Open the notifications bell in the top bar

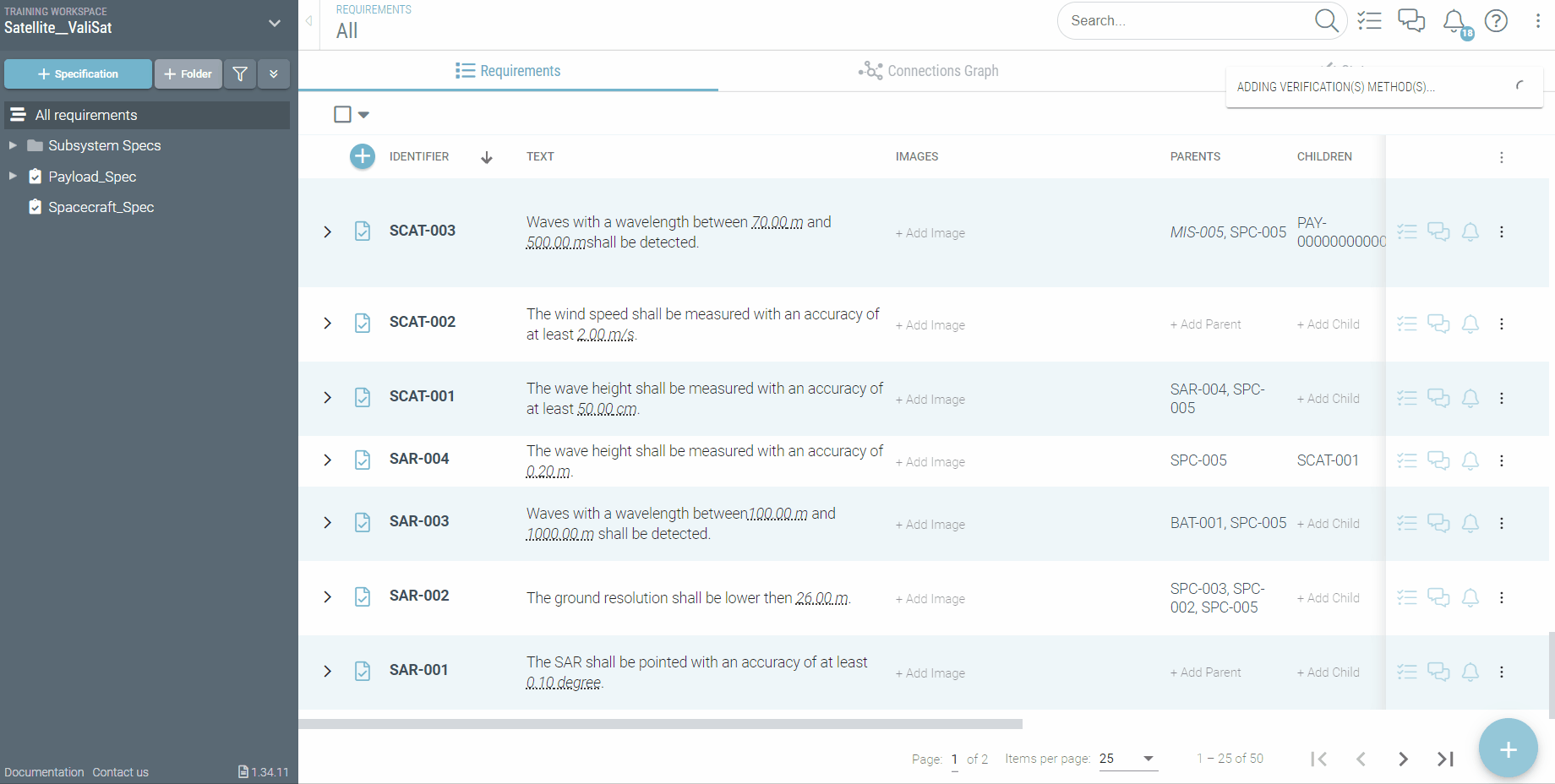[x=1454, y=21]
